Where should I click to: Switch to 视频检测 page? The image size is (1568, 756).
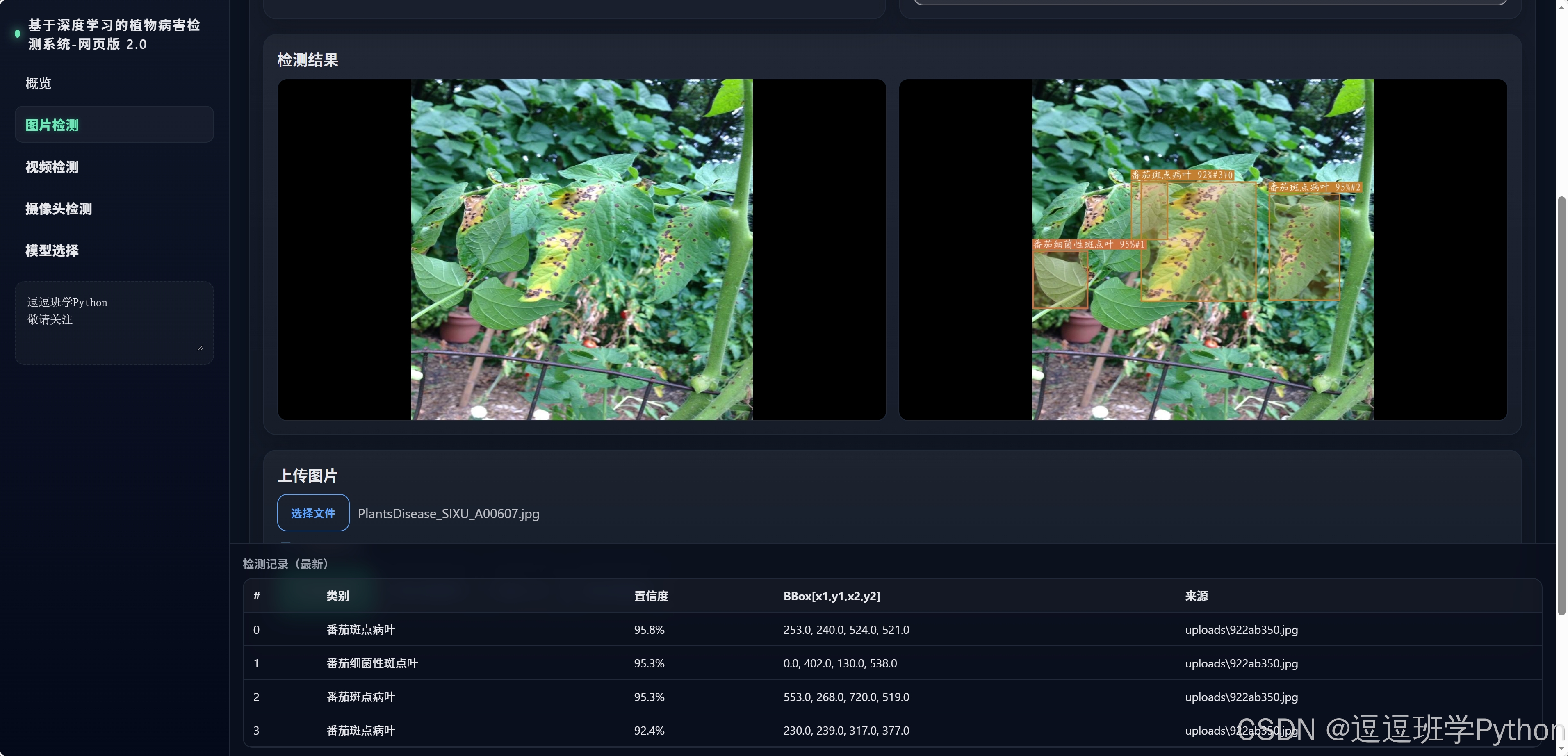(x=52, y=167)
